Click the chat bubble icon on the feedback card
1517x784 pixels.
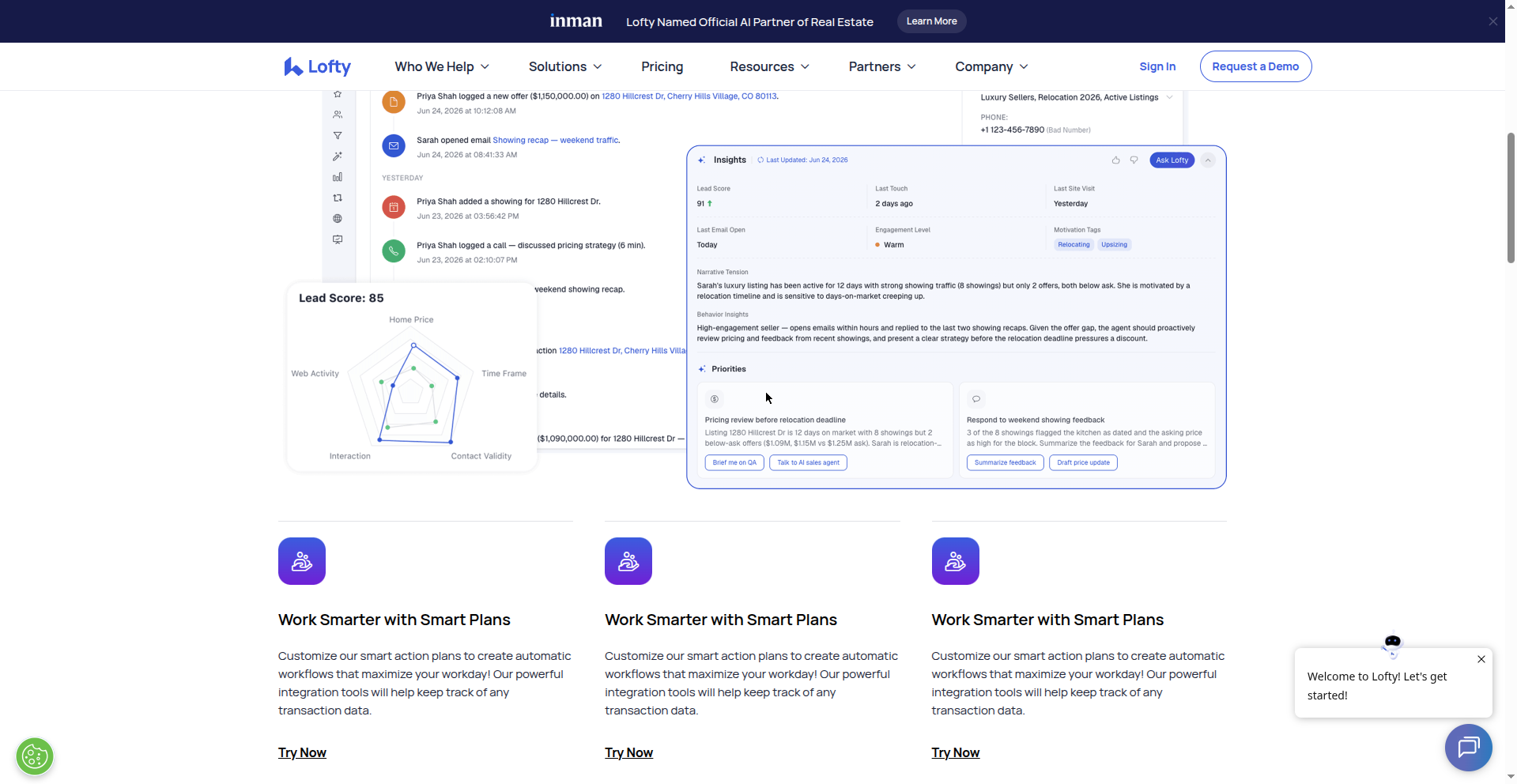(976, 399)
